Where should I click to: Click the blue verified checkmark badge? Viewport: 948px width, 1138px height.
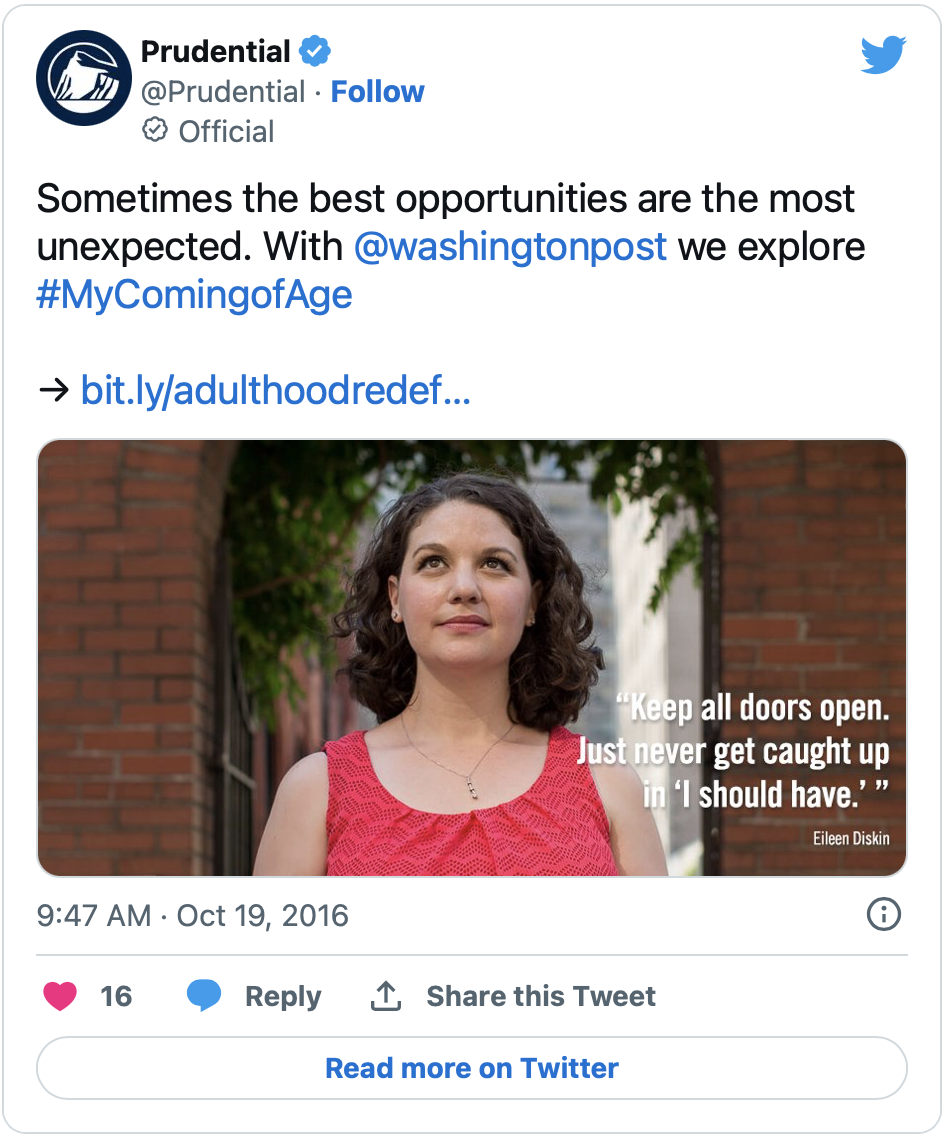tap(316, 50)
